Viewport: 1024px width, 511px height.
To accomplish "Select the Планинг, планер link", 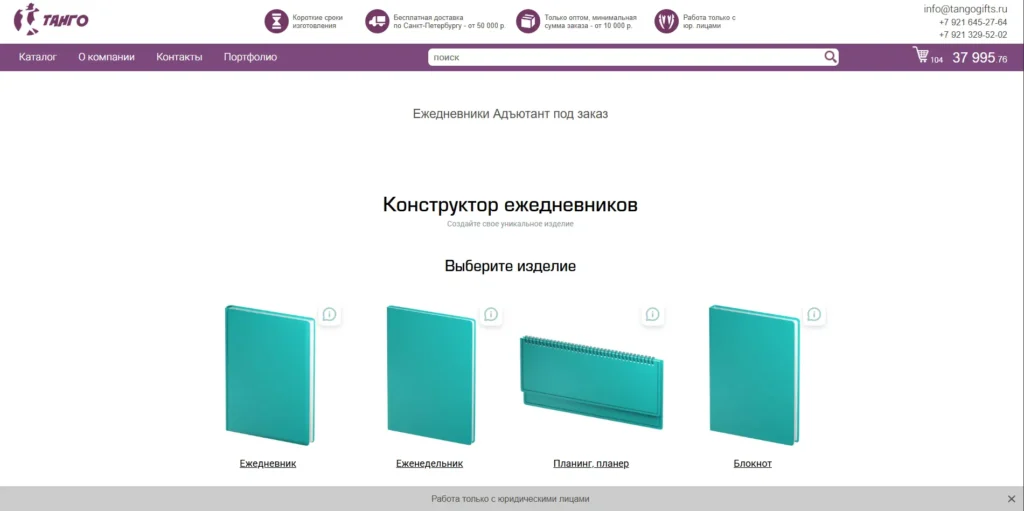I will [591, 463].
